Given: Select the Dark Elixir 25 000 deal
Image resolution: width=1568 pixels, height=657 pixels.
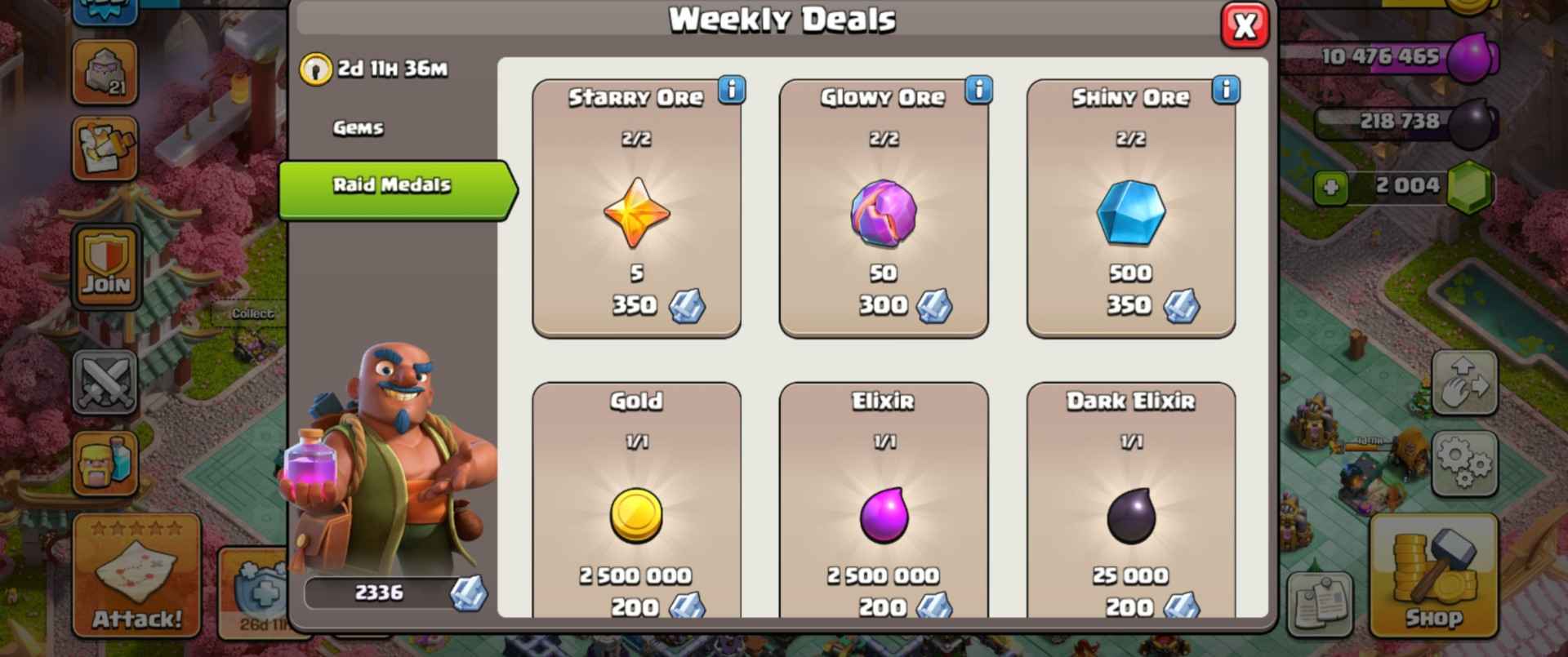Looking at the screenshot, I should click(x=1131, y=499).
